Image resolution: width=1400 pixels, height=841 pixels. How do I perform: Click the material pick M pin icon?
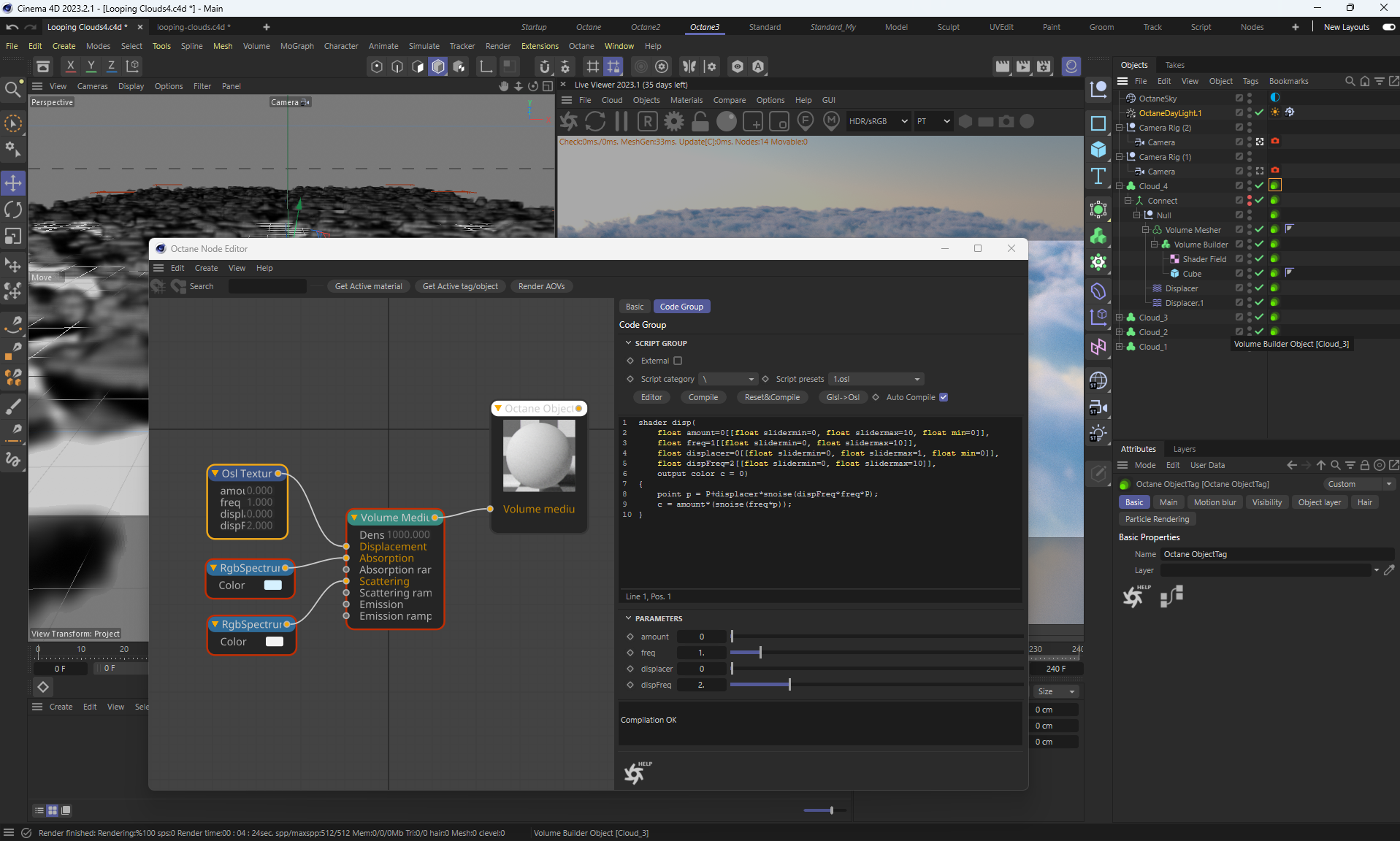[x=831, y=122]
